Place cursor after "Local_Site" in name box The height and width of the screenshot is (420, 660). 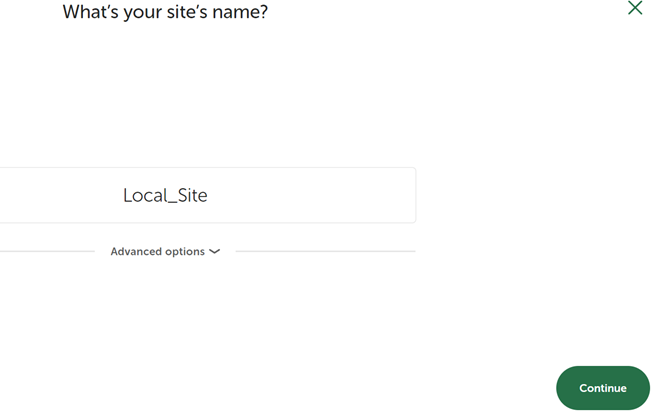coord(209,195)
